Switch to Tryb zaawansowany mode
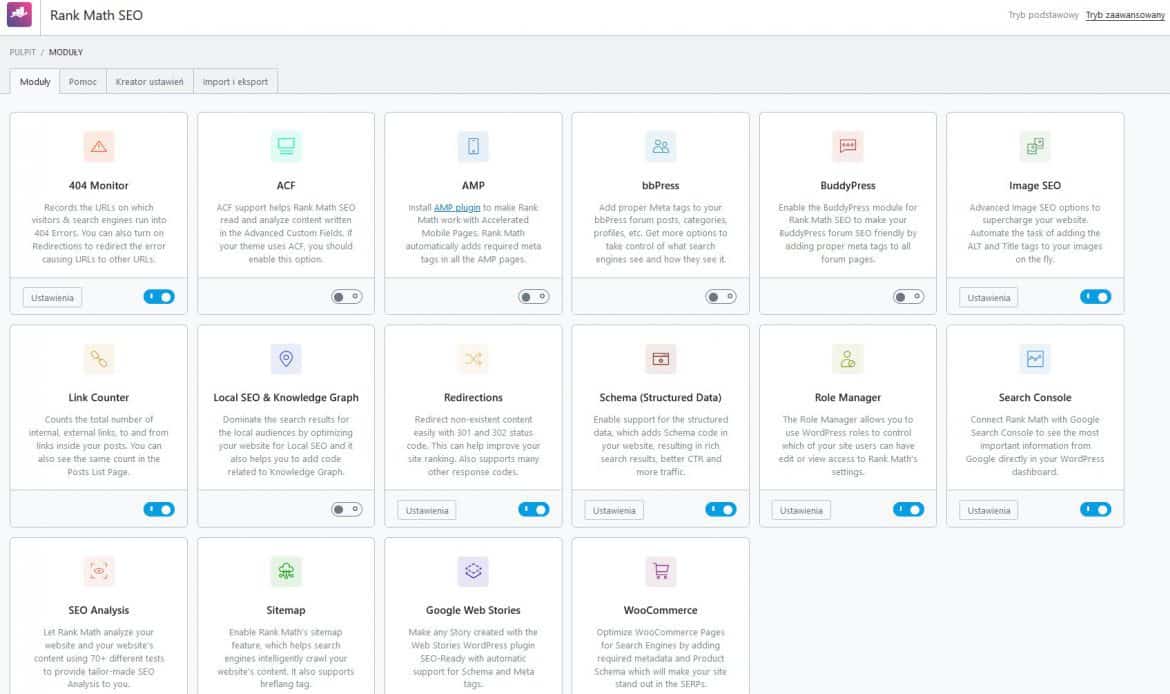The image size is (1170, 694). click(1125, 15)
